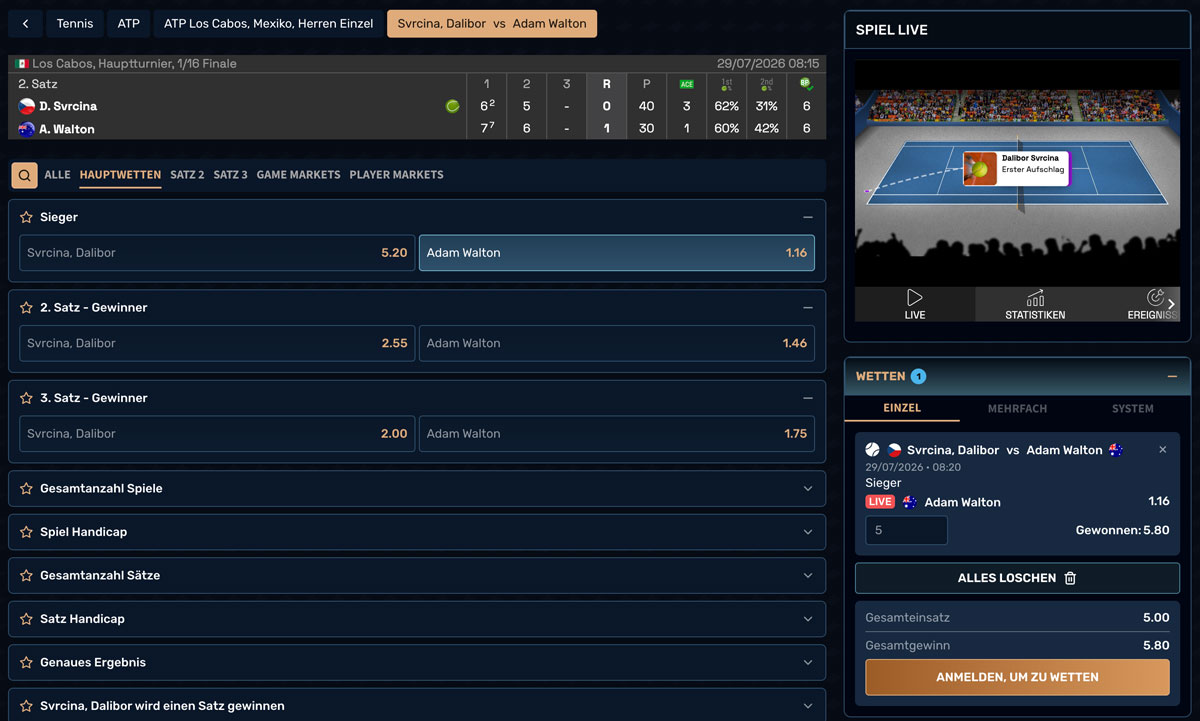Expand the Gesamtanzahl Spiele market
1200x721 pixels.
pyautogui.click(x=807, y=489)
